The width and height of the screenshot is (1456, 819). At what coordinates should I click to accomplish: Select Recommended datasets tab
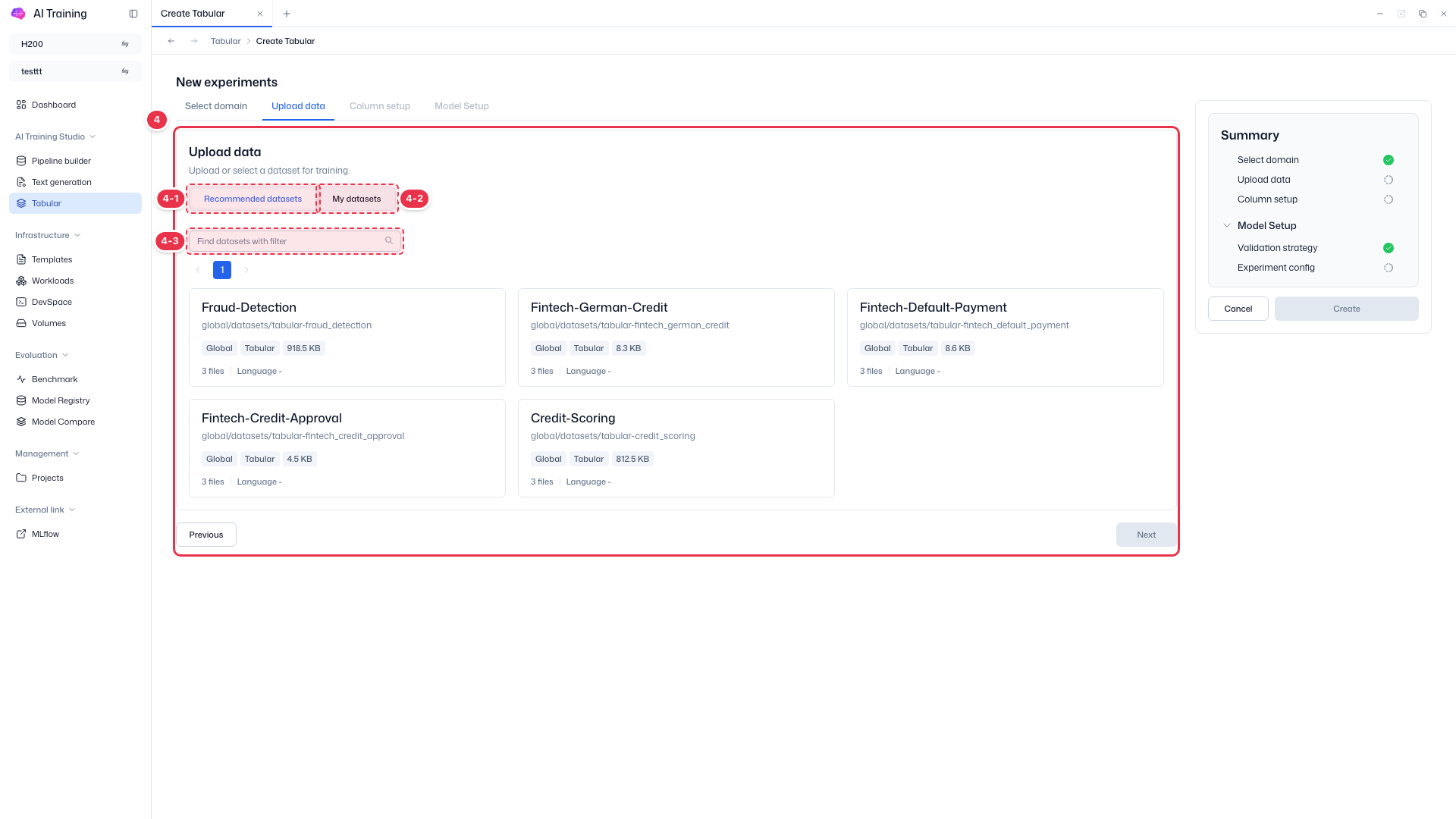coord(253,199)
